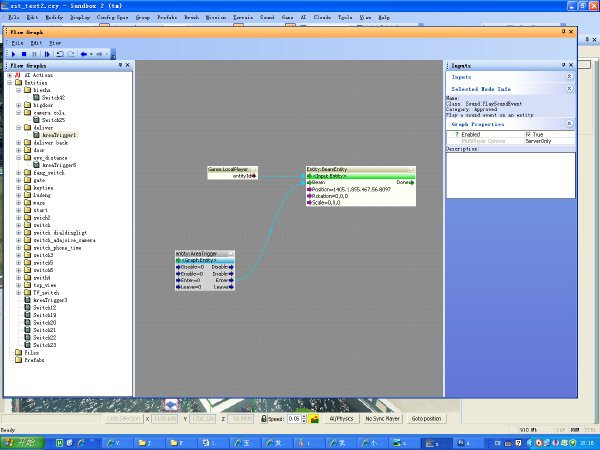
Task: Collapse the Graph Properties section
Action: (x=569, y=124)
